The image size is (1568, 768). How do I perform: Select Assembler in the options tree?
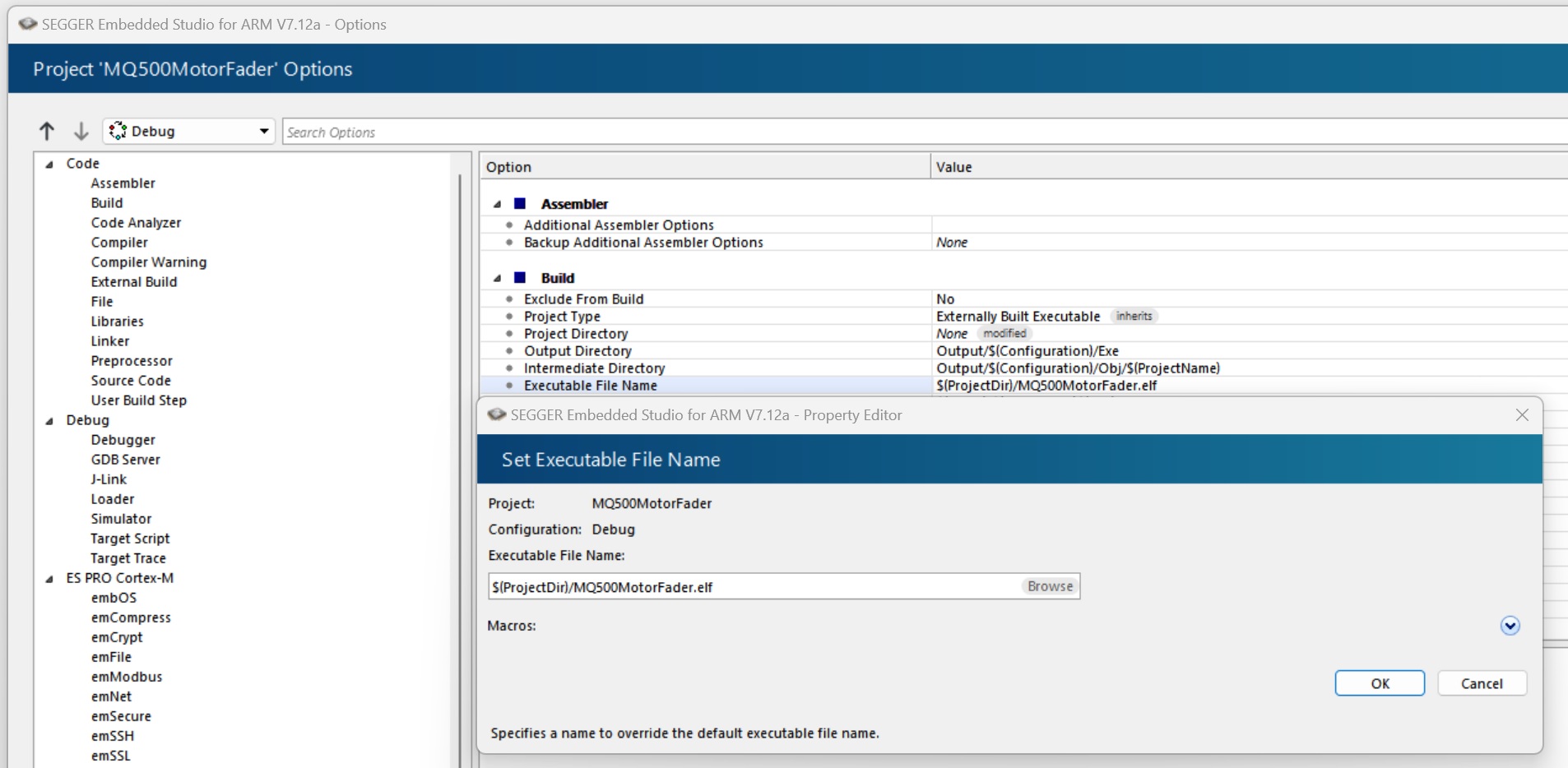point(123,183)
